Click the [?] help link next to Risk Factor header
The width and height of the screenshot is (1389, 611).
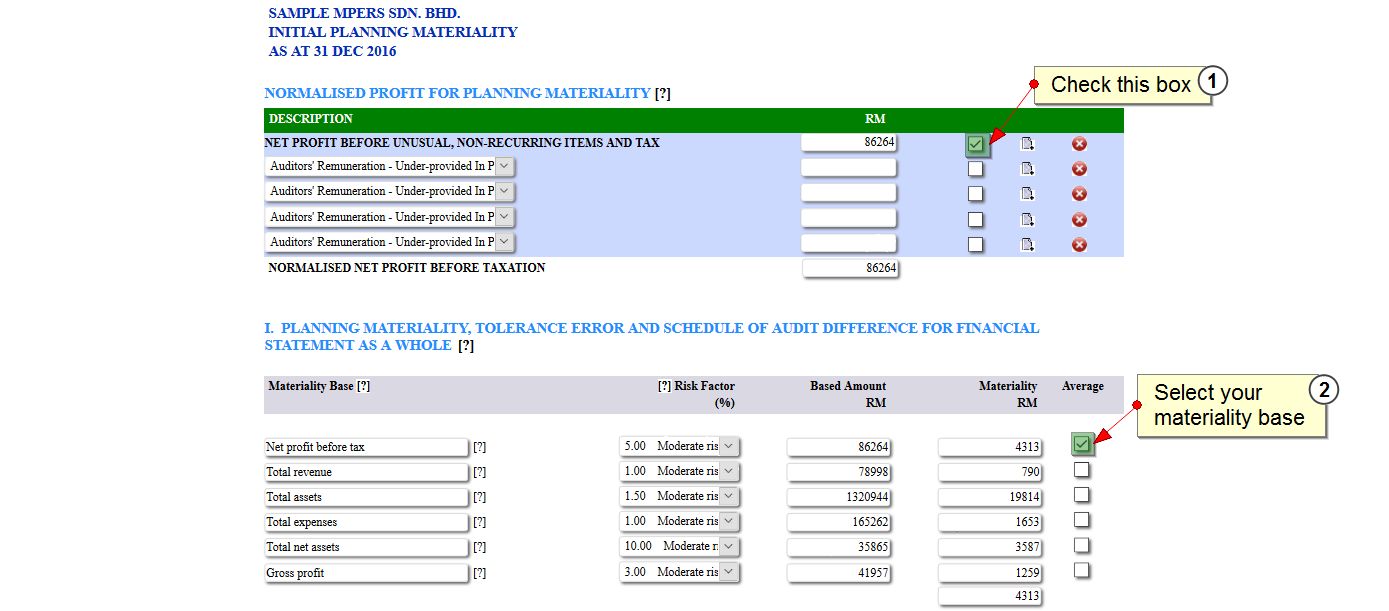click(x=663, y=386)
